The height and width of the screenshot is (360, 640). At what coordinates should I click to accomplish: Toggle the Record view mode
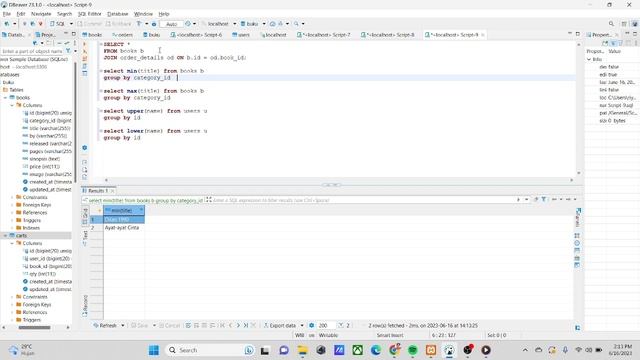(85, 305)
